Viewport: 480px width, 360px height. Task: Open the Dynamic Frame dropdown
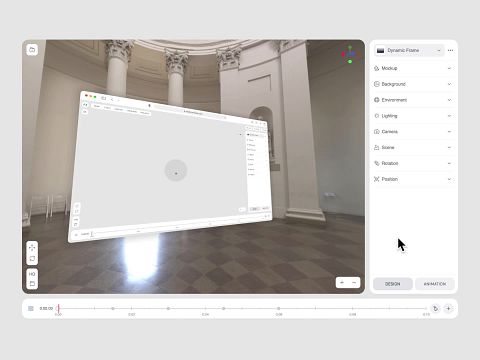[x=409, y=50]
